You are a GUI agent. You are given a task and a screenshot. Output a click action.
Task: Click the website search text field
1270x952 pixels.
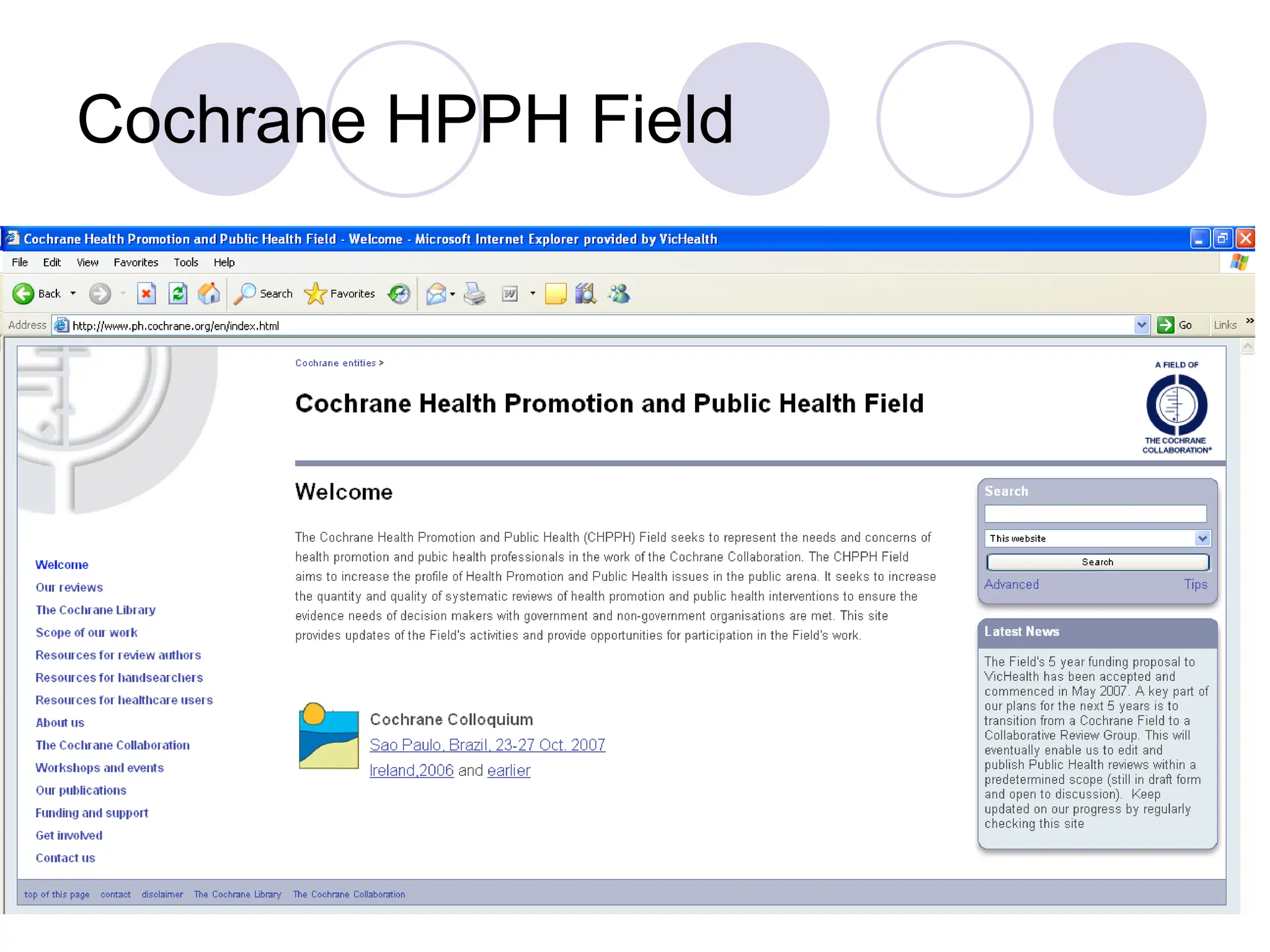pos(1095,514)
